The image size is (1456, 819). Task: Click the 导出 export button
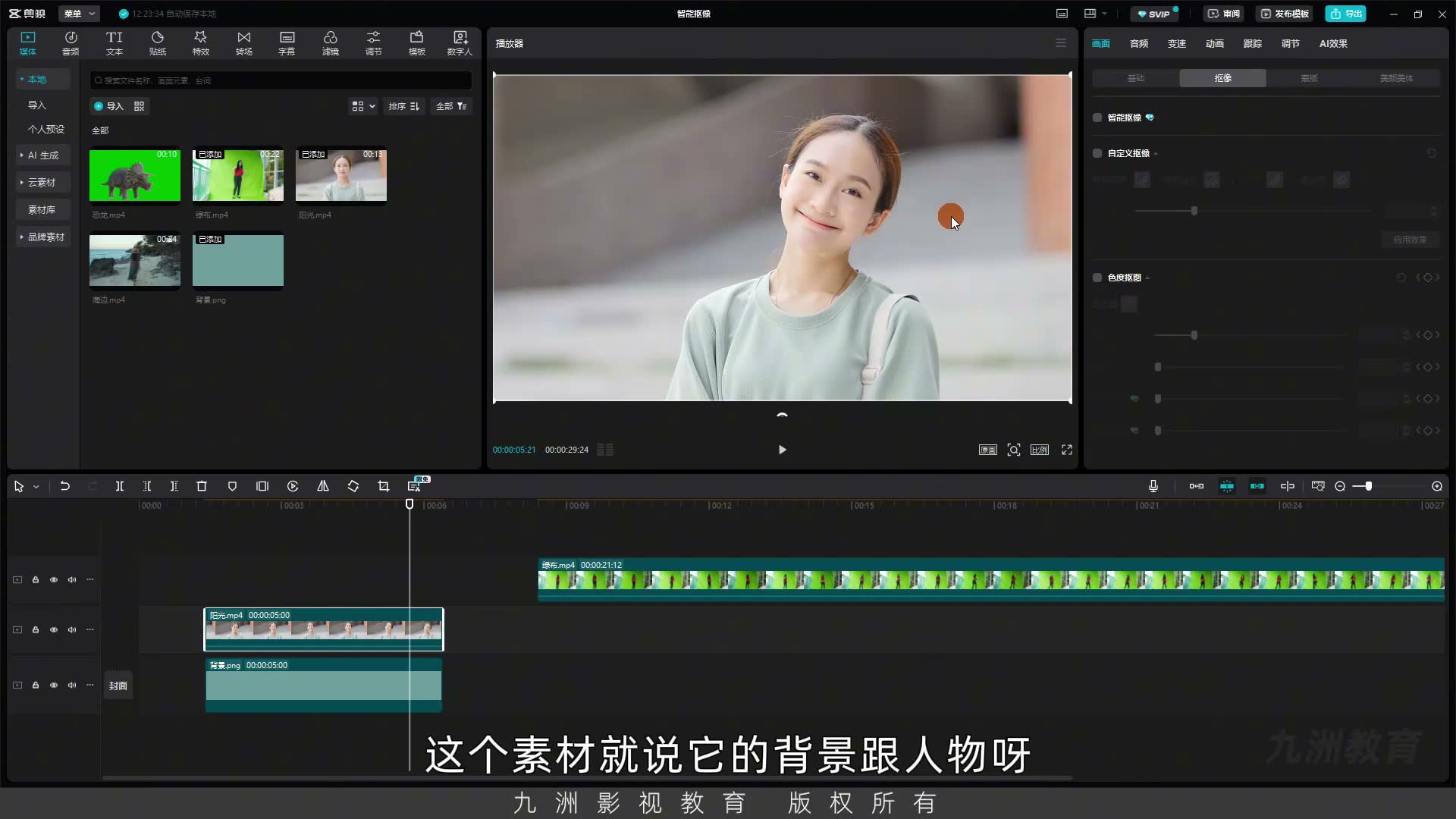pyautogui.click(x=1345, y=14)
